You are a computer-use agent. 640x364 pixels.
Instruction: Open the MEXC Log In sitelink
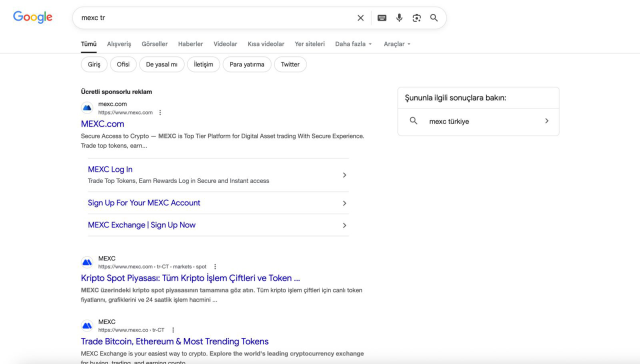click(x=110, y=169)
